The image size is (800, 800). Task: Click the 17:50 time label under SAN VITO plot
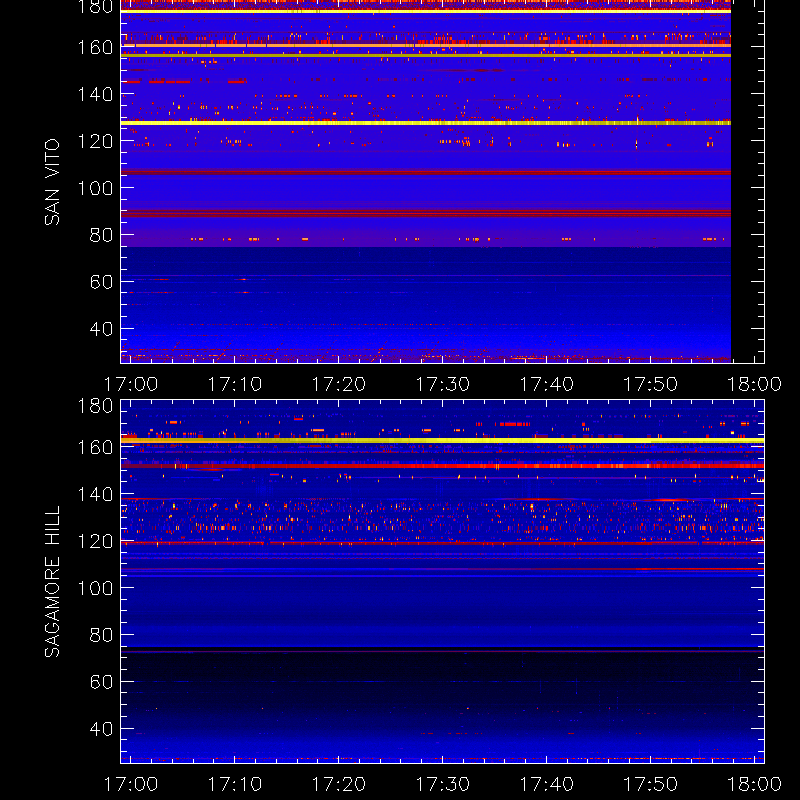click(x=651, y=384)
